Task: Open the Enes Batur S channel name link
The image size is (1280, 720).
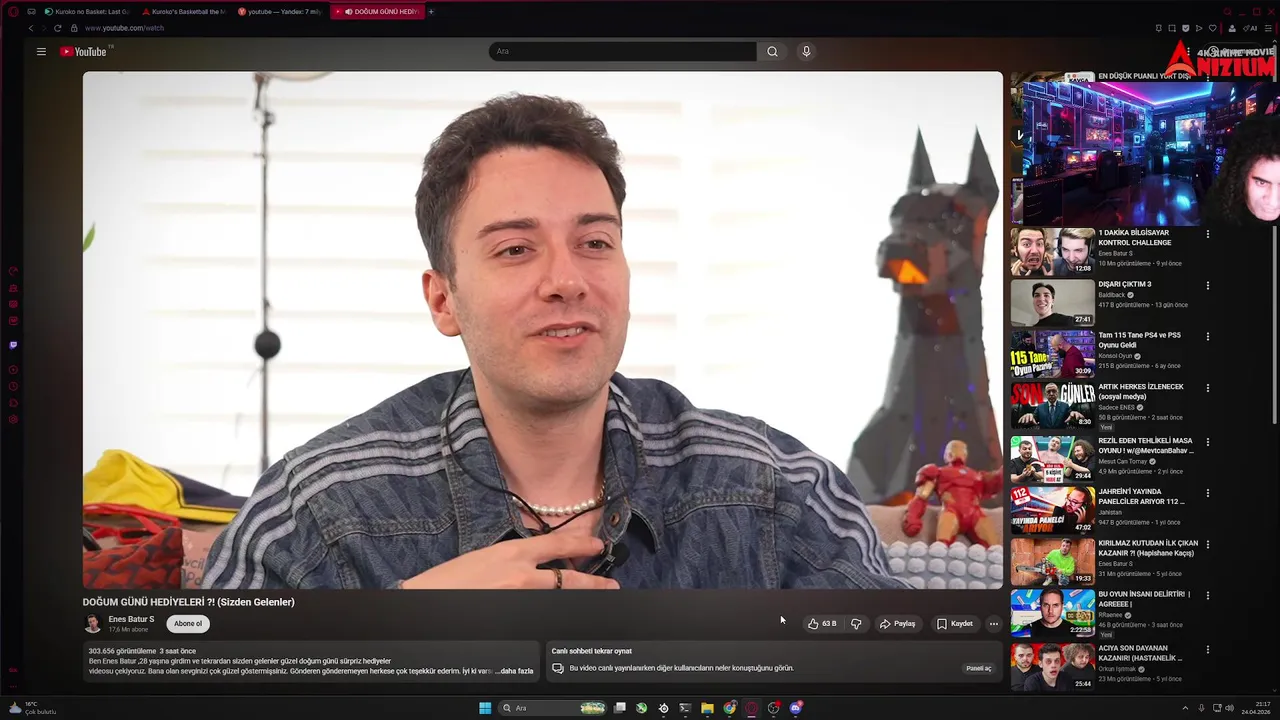Action: click(x=131, y=619)
